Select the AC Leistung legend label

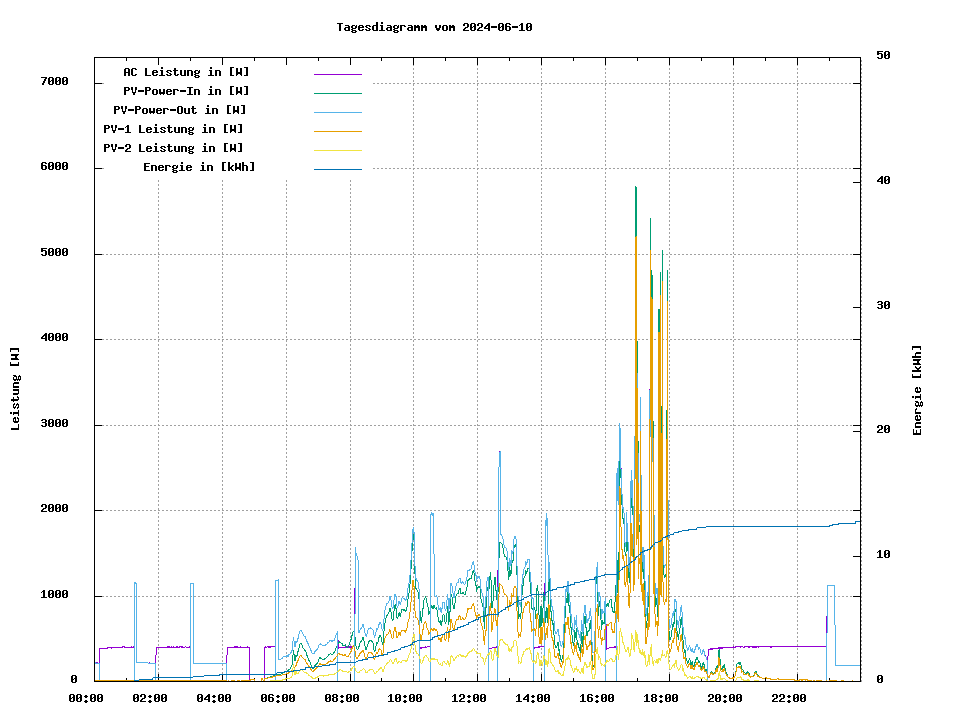click(x=186, y=72)
